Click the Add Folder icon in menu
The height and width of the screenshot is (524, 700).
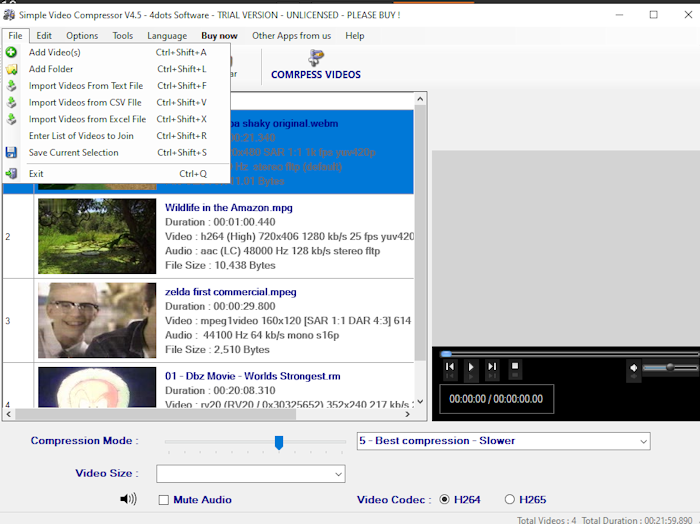tap(11, 69)
